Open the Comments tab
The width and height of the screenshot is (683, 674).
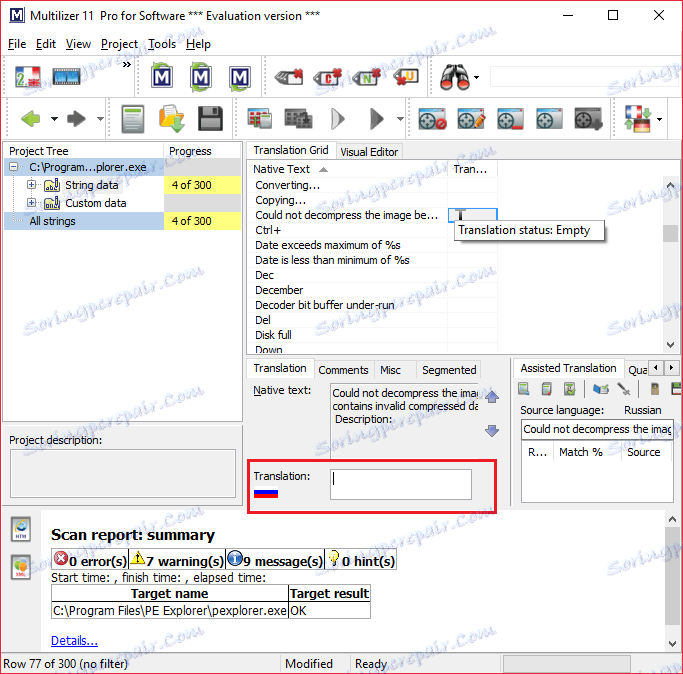(343, 370)
